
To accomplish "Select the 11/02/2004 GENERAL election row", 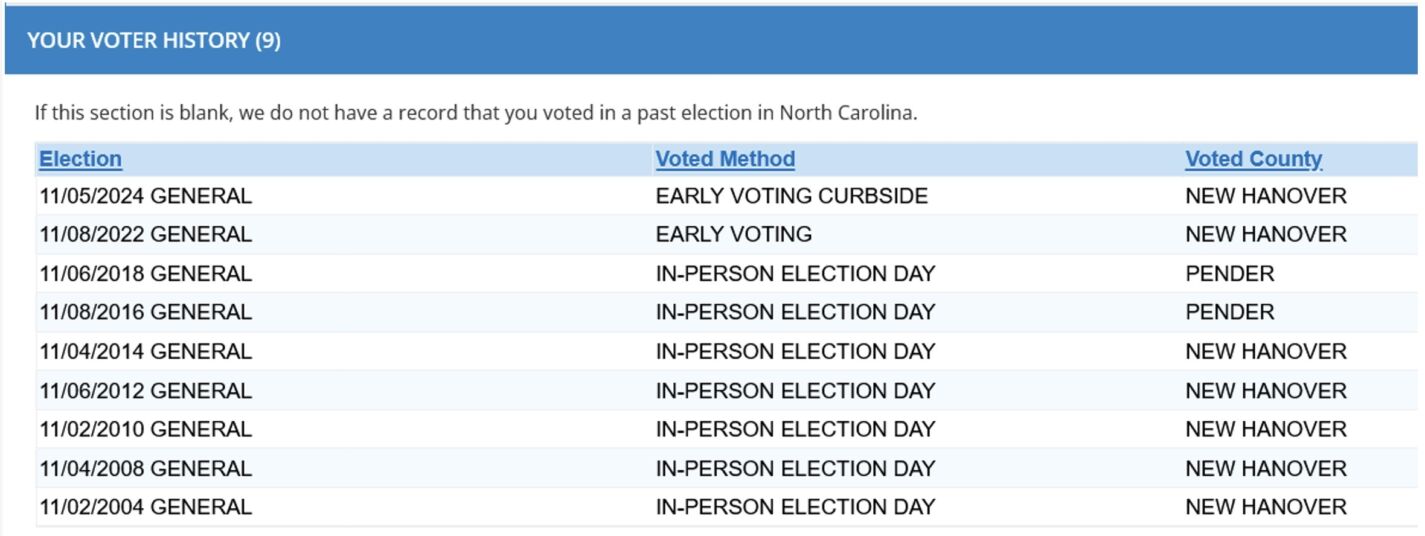I will pyautogui.click(x=727, y=508).
